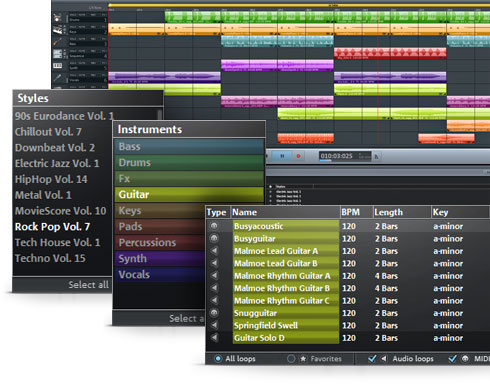
Task: Uncheck the MIDI loops checkbox
Action: [452, 359]
